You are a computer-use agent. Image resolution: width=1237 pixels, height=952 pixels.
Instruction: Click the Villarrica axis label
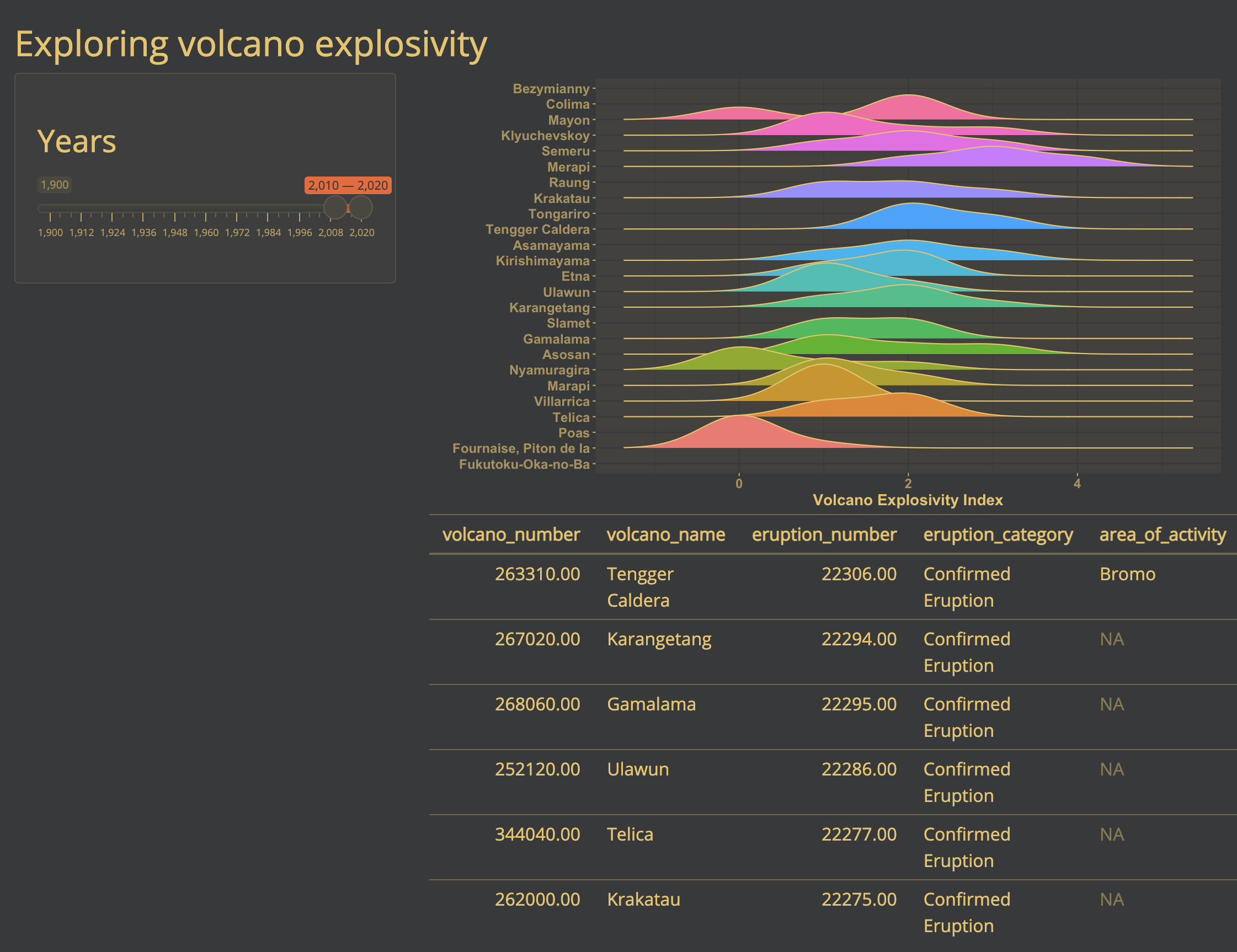tap(562, 402)
